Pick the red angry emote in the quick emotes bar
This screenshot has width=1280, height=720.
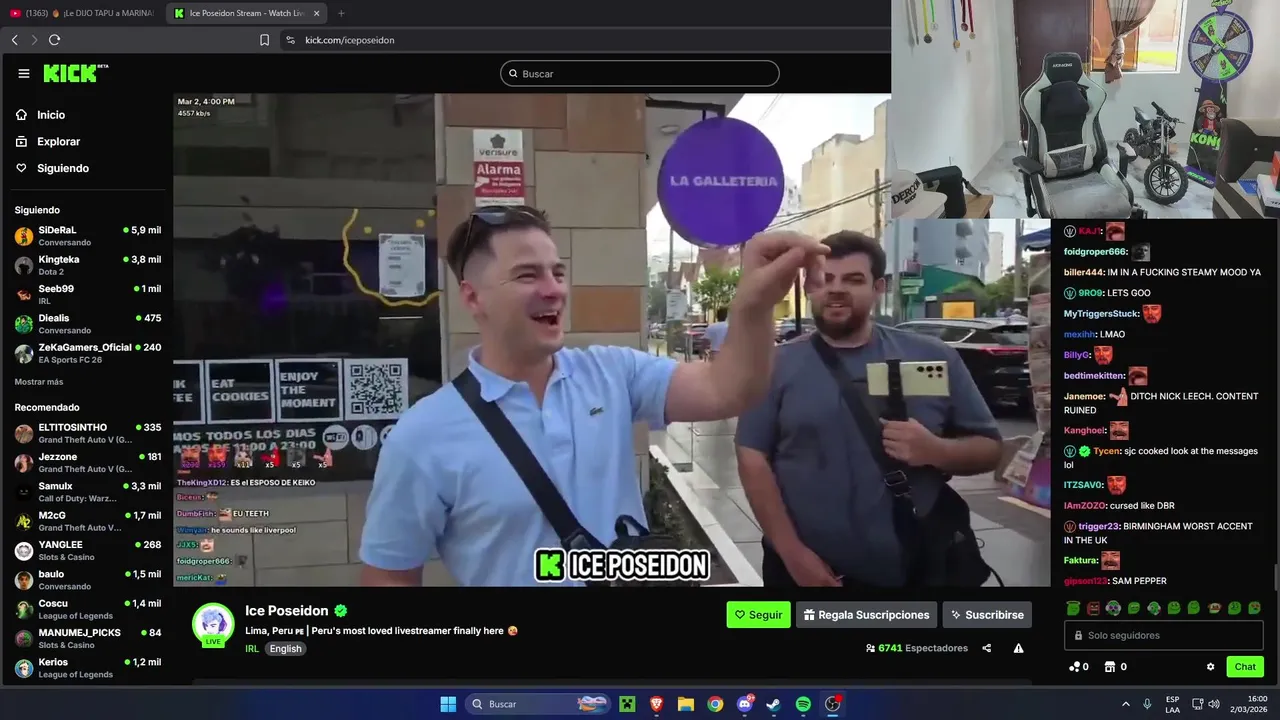(x=1093, y=608)
